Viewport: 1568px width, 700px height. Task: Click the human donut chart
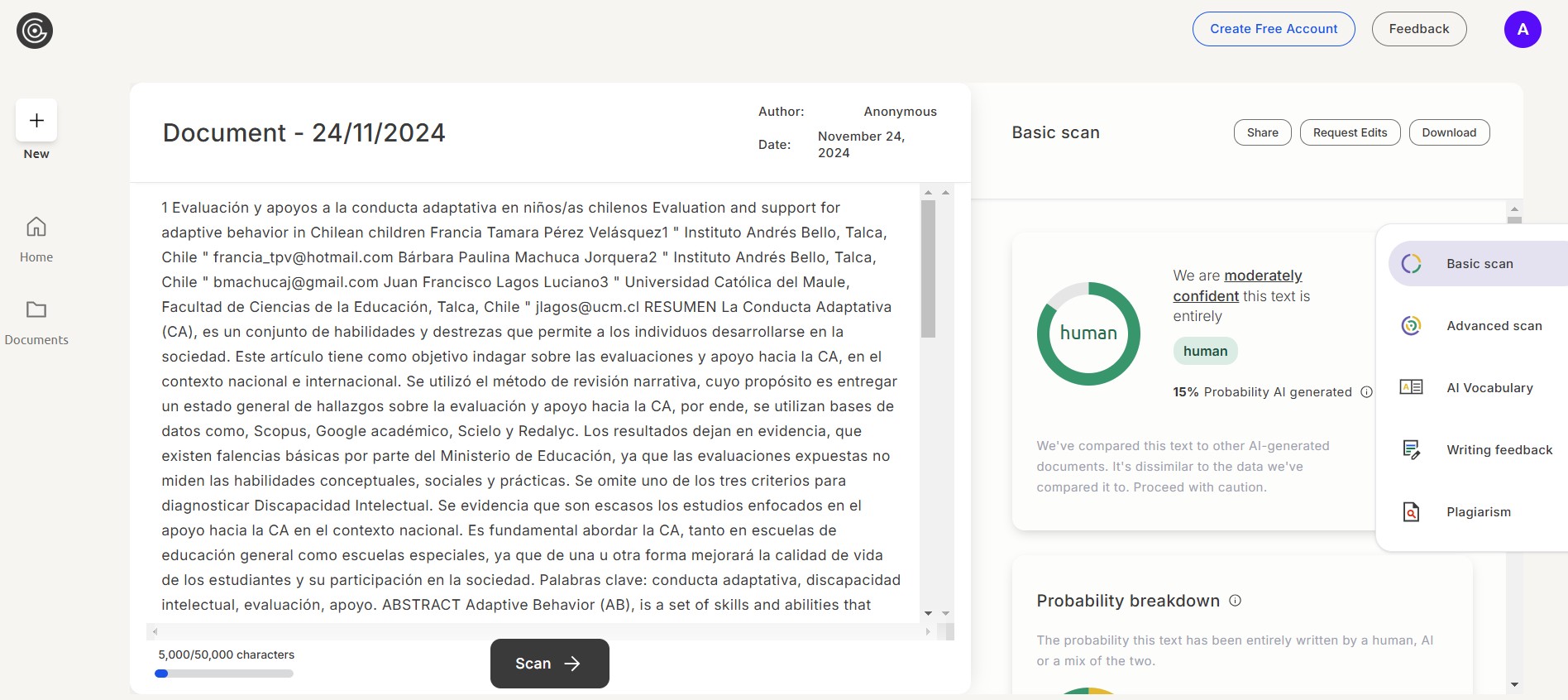click(1088, 333)
